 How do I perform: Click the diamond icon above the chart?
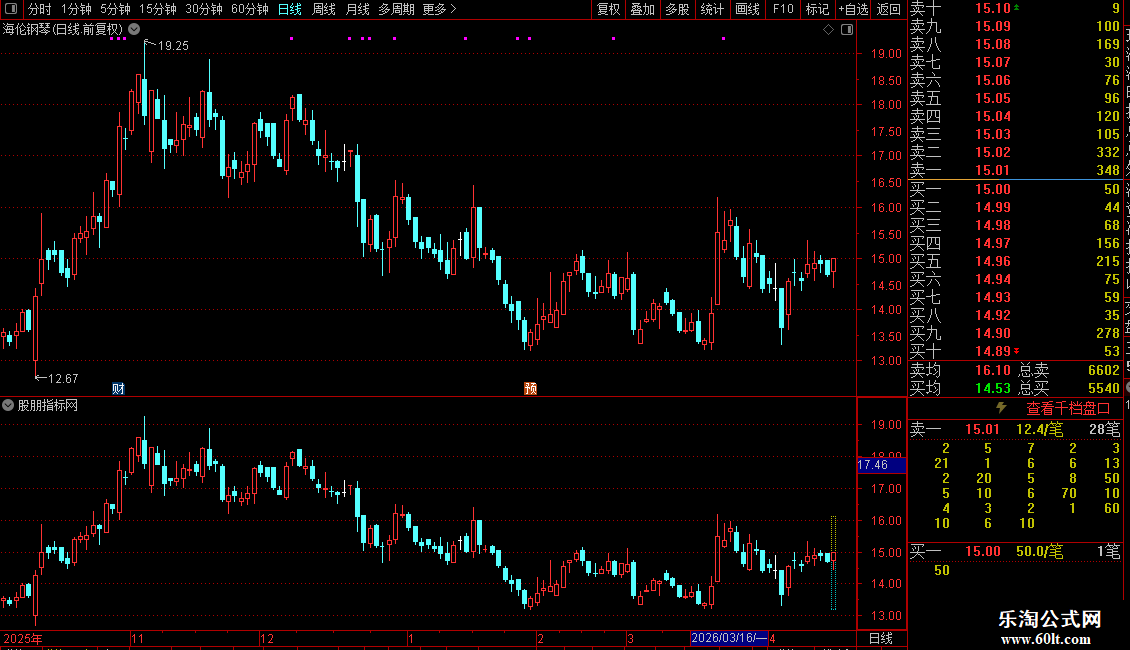(828, 30)
